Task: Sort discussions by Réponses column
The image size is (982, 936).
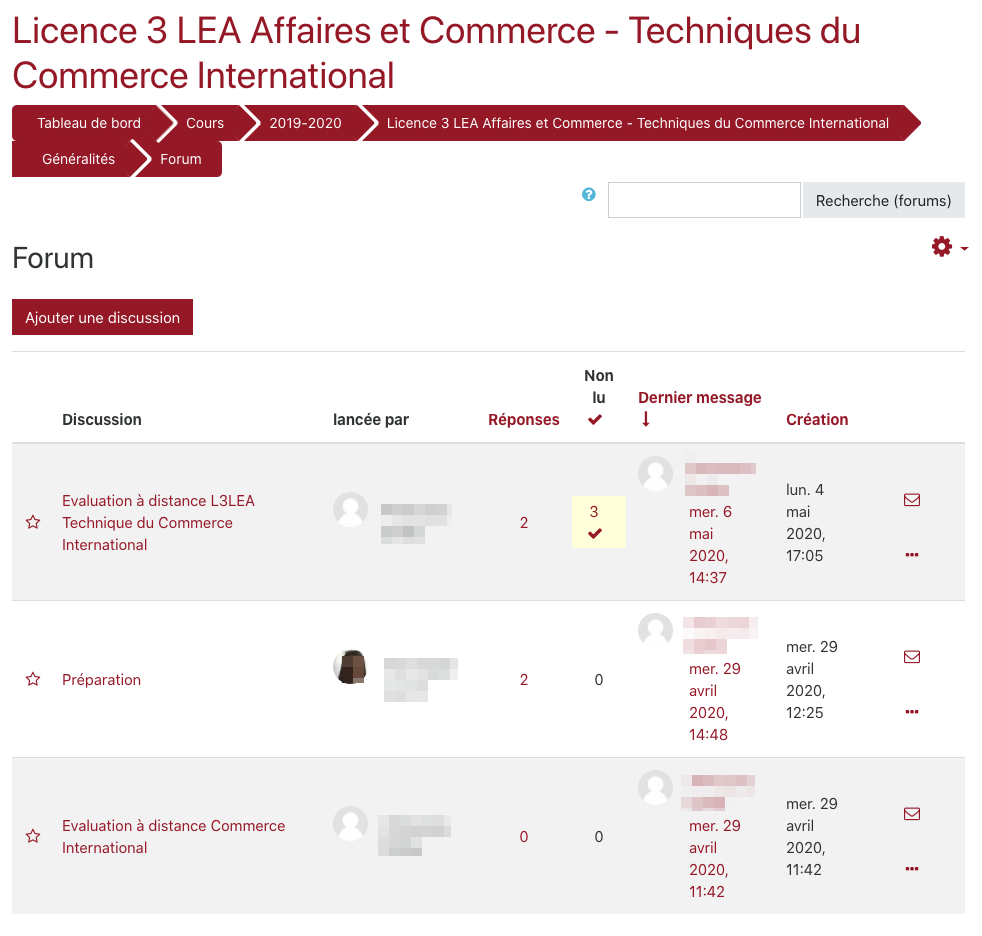Action: coord(523,420)
